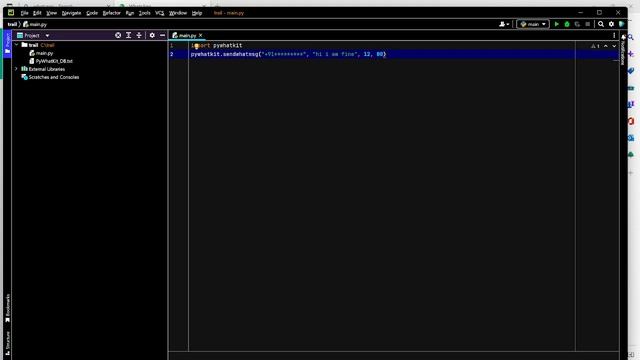This screenshot has height=360, width=640.
Task: Hide the Project tool window
Action: point(162,36)
